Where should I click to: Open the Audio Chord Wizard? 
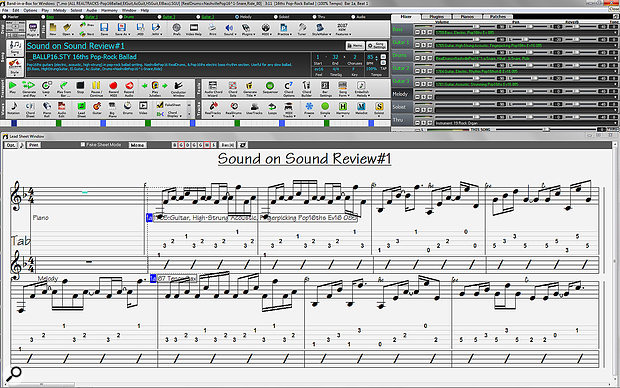213,88
